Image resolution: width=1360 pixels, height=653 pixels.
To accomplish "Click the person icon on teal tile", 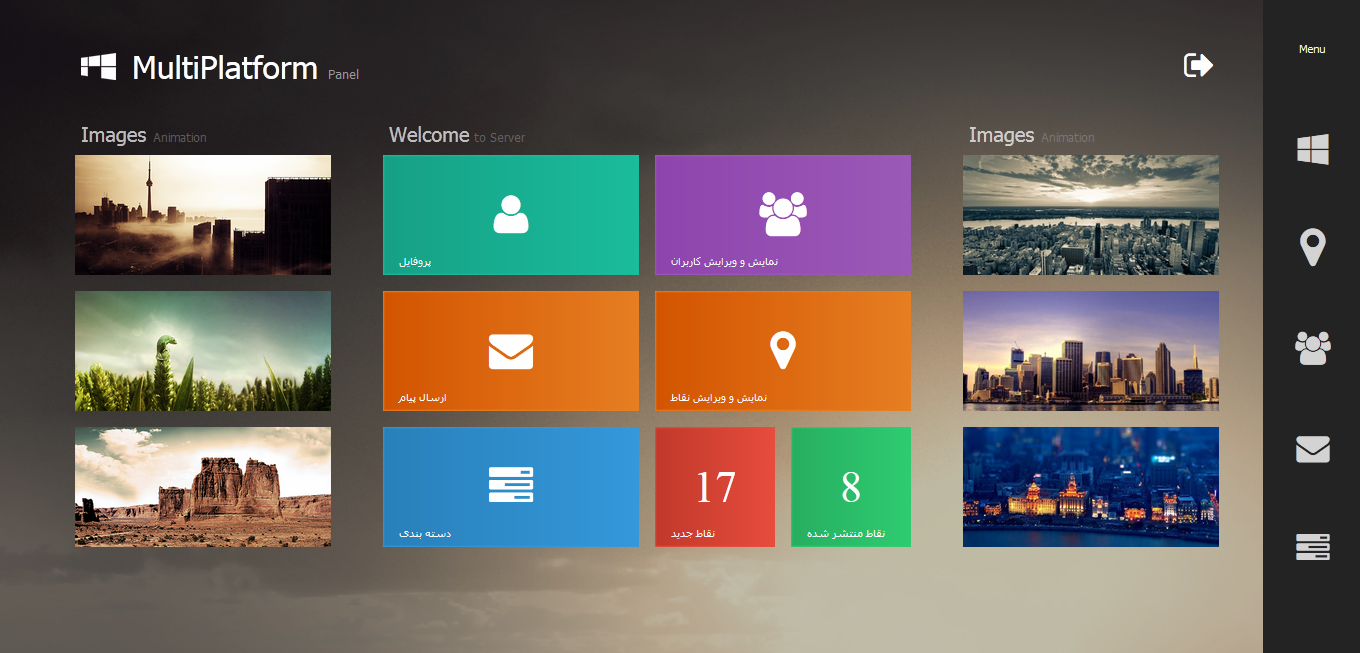I will 511,214.
